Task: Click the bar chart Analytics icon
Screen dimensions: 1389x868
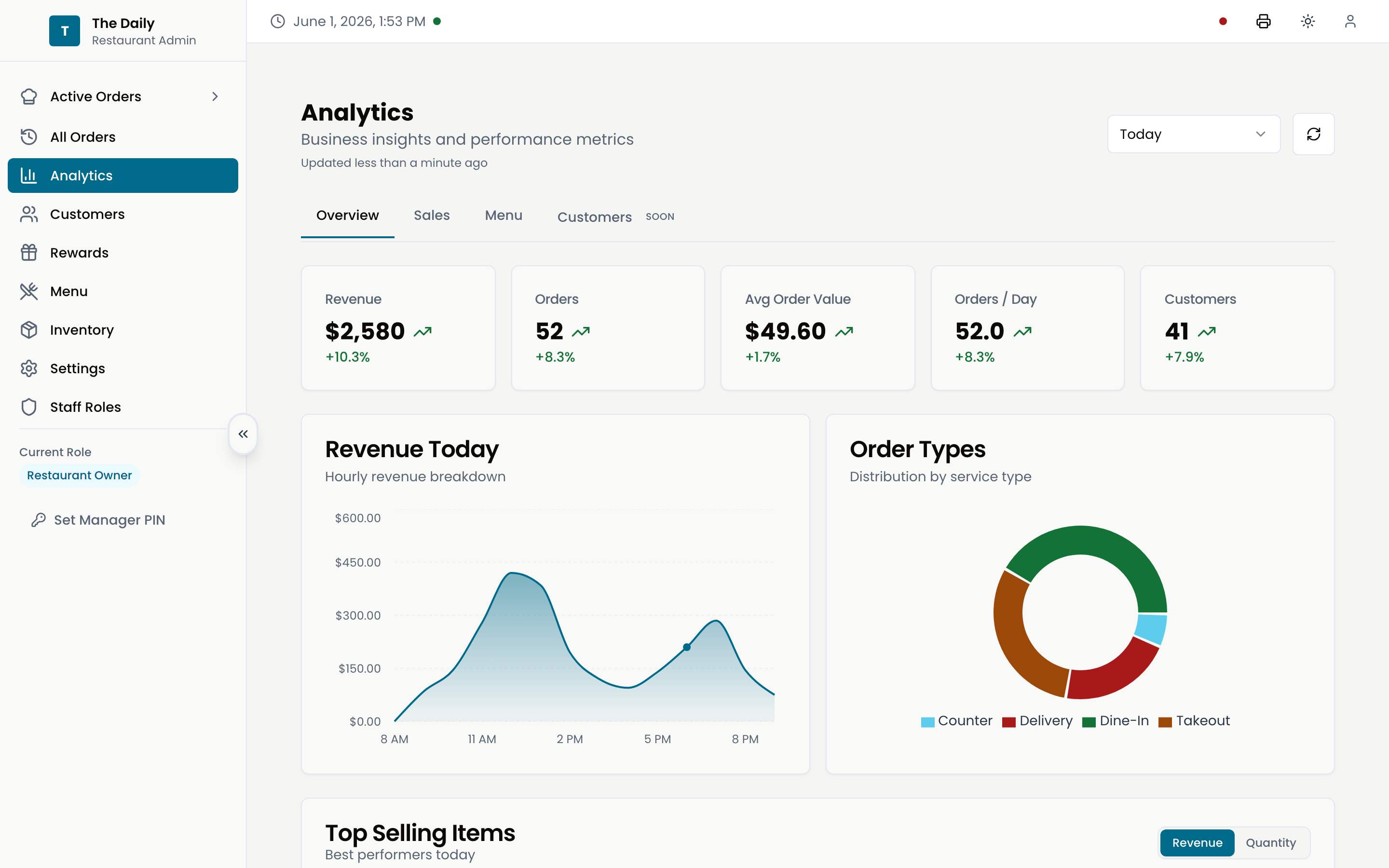Action: click(29, 176)
